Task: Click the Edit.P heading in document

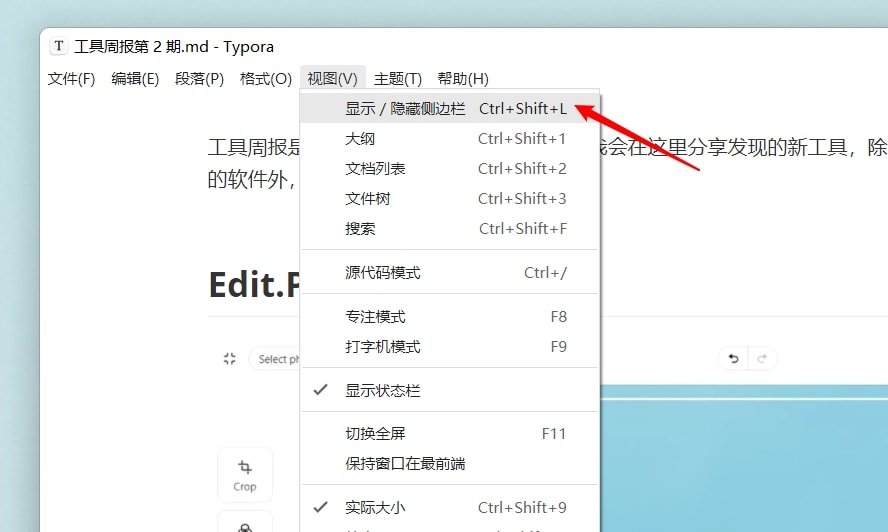Action: tap(254, 284)
